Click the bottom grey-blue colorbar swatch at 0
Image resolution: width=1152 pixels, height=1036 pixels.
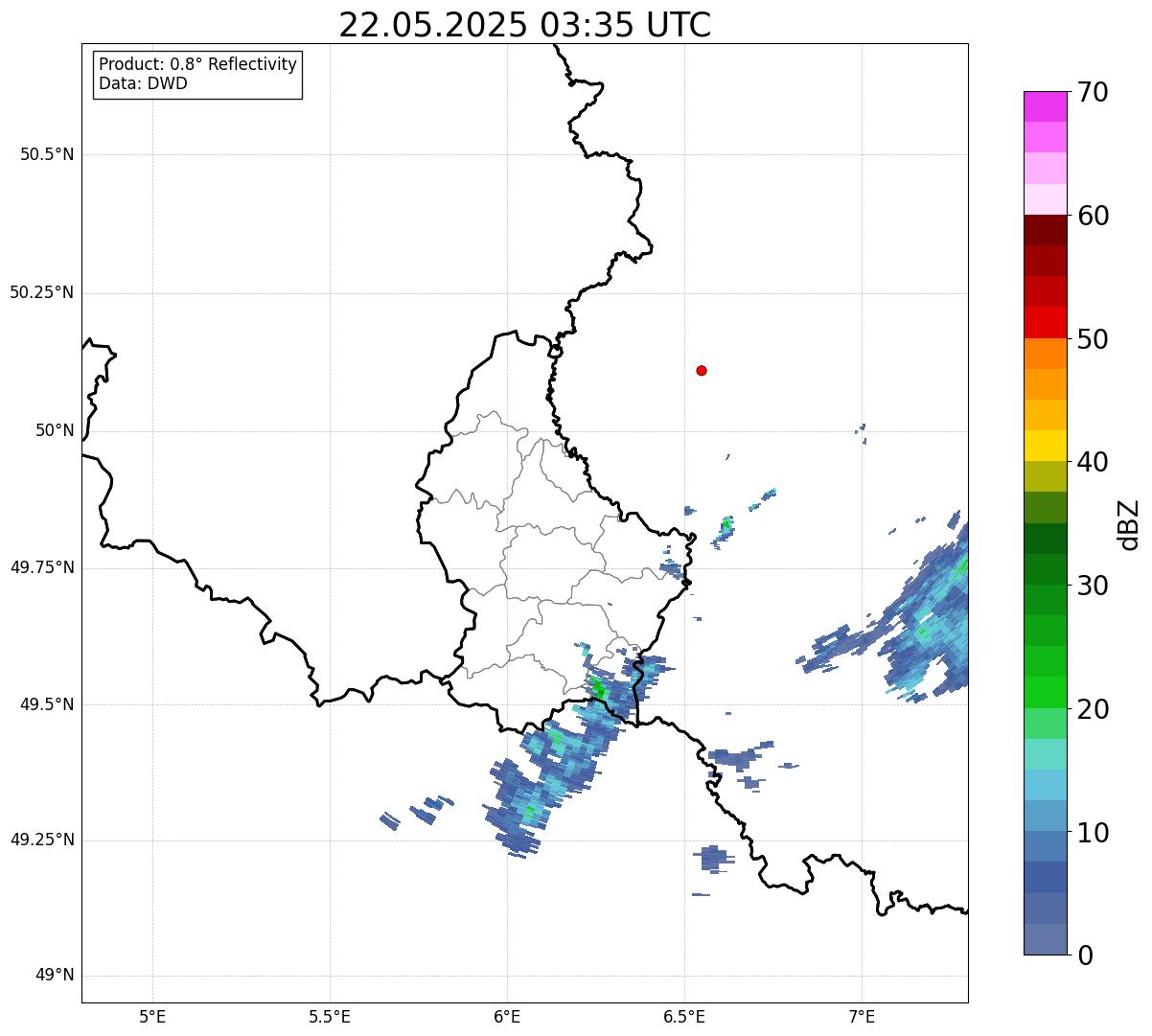[1045, 939]
